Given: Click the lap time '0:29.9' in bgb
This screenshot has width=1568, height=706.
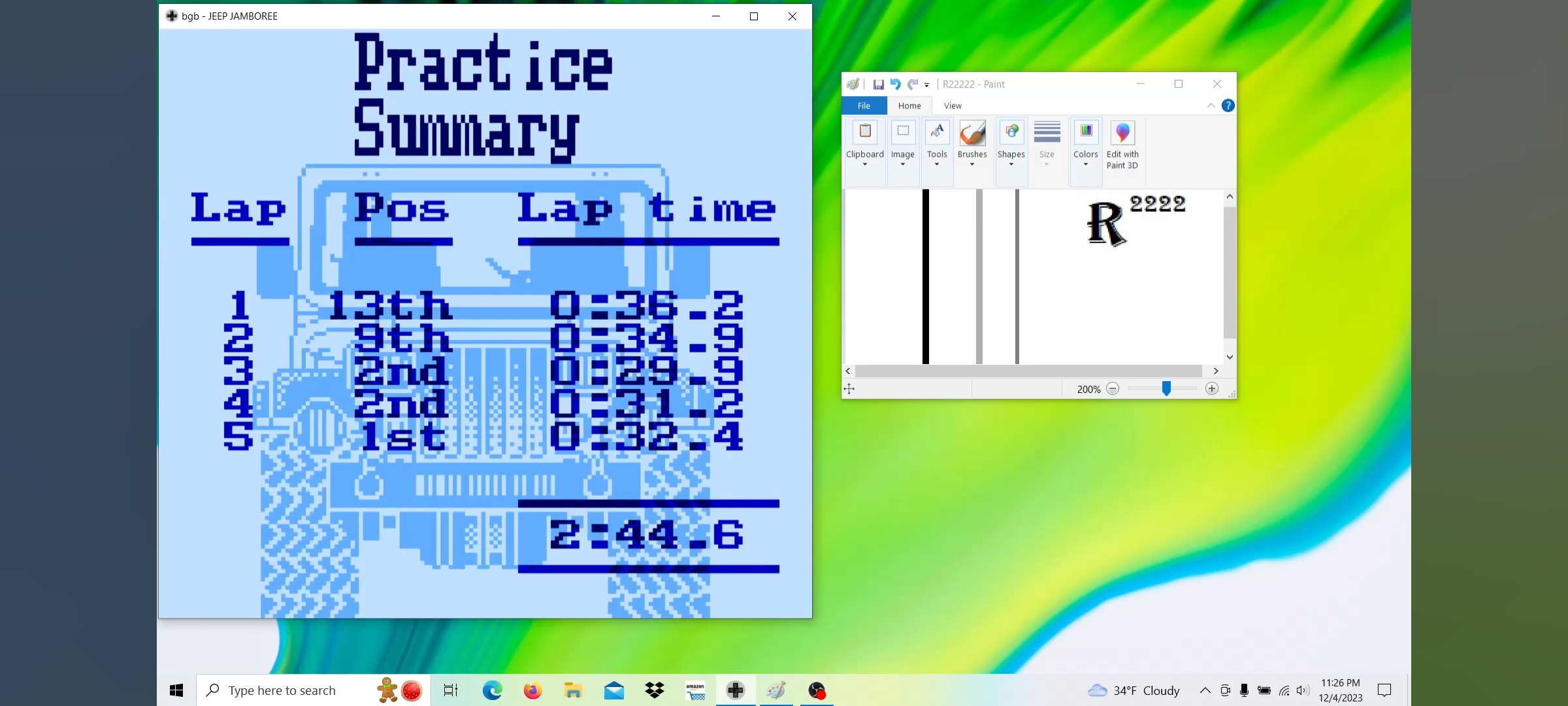Looking at the screenshot, I should click(647, 371).
